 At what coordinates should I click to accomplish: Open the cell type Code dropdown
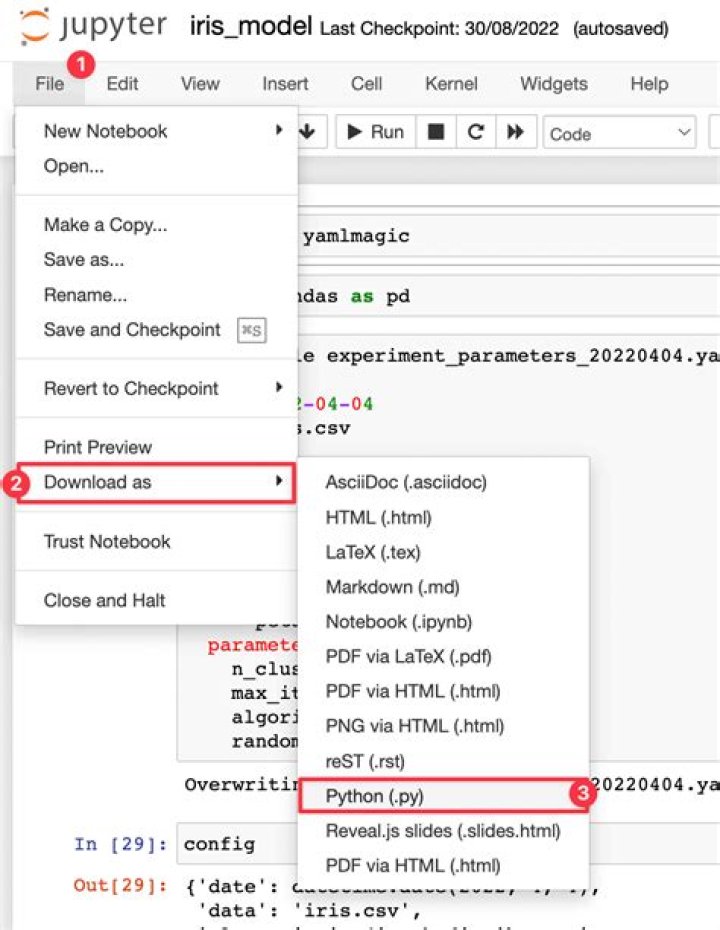619,133
